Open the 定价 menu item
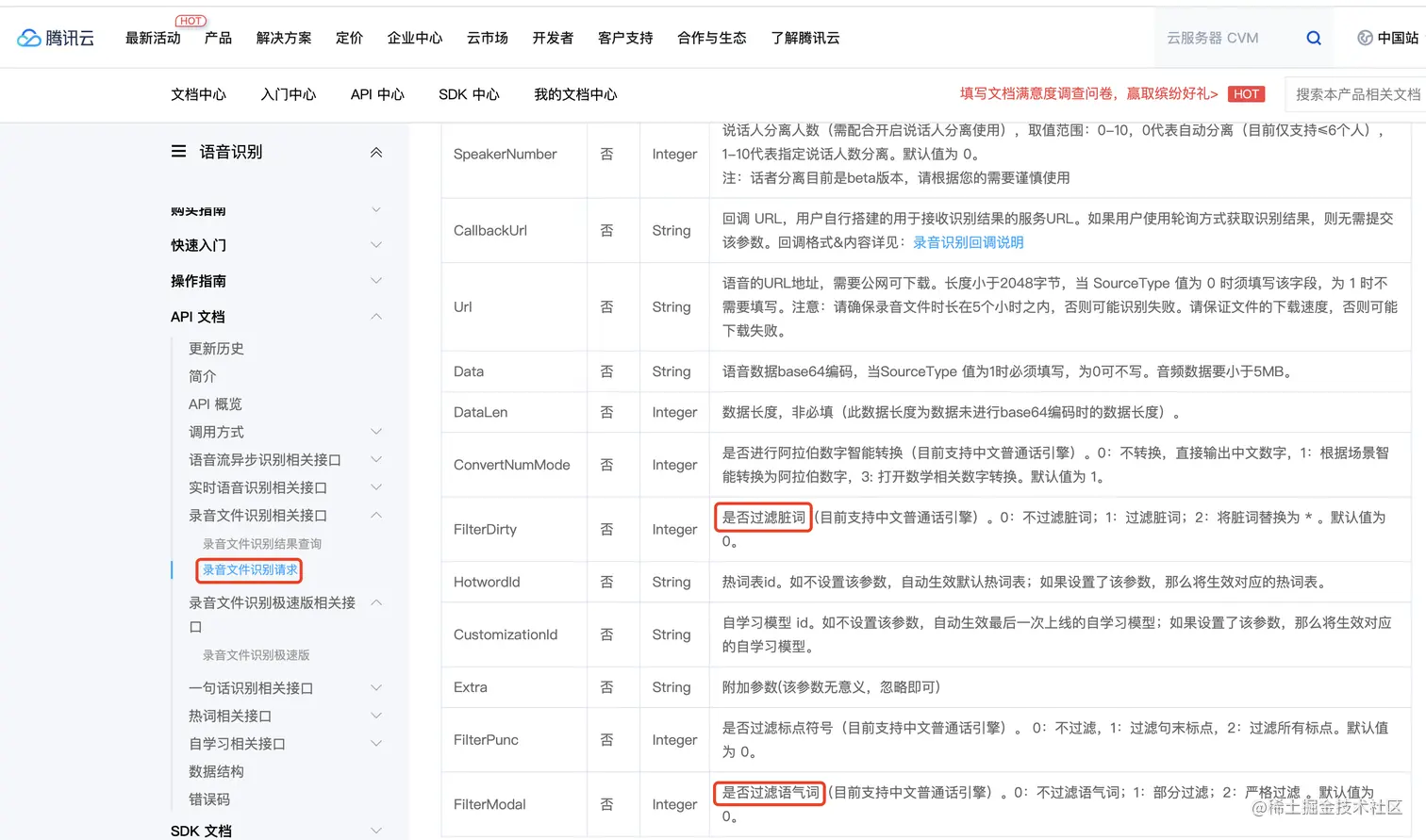 coord(349,38)
